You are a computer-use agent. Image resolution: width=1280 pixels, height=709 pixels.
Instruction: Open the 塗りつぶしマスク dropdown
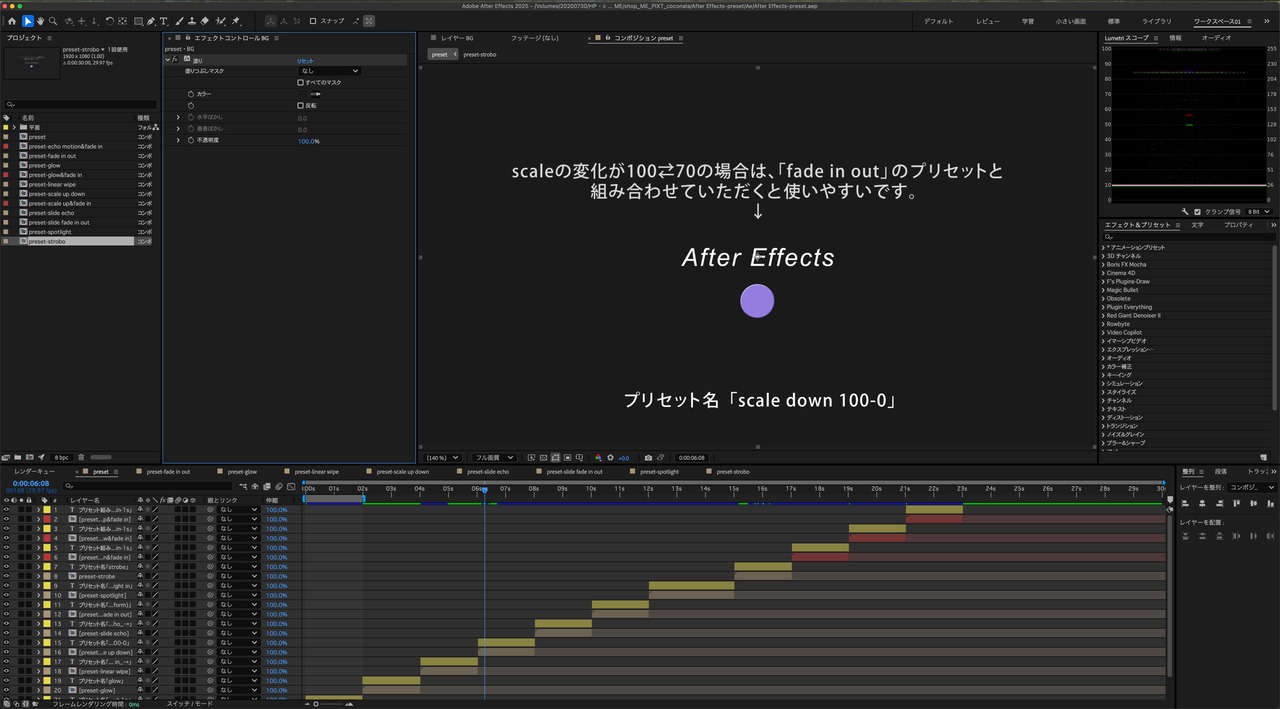point(329,71)
